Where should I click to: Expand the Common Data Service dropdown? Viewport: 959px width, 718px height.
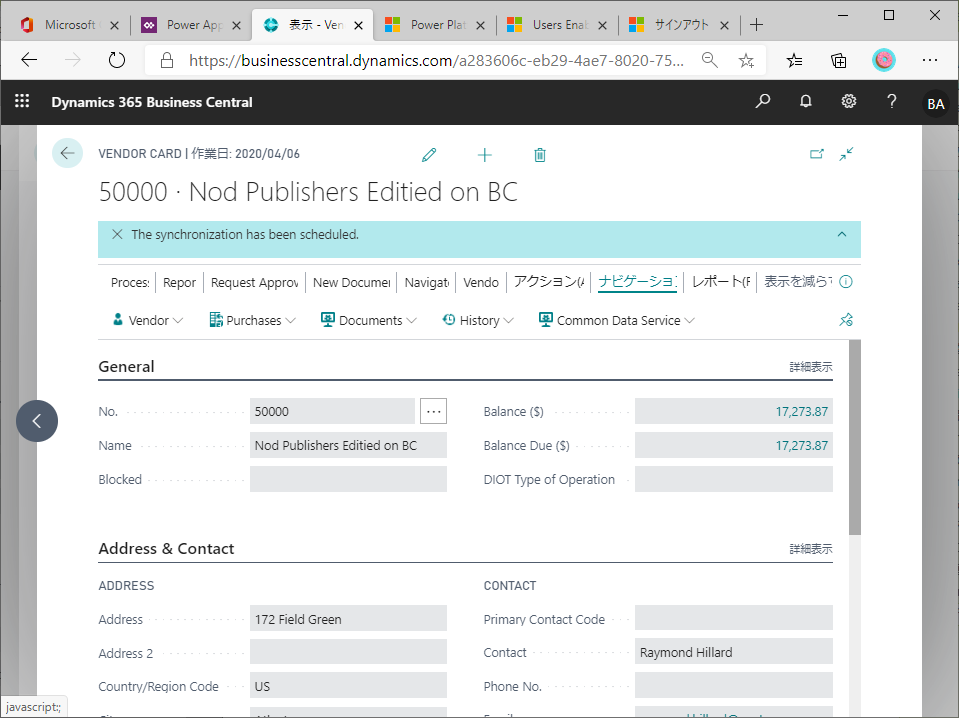click(616, 320)
